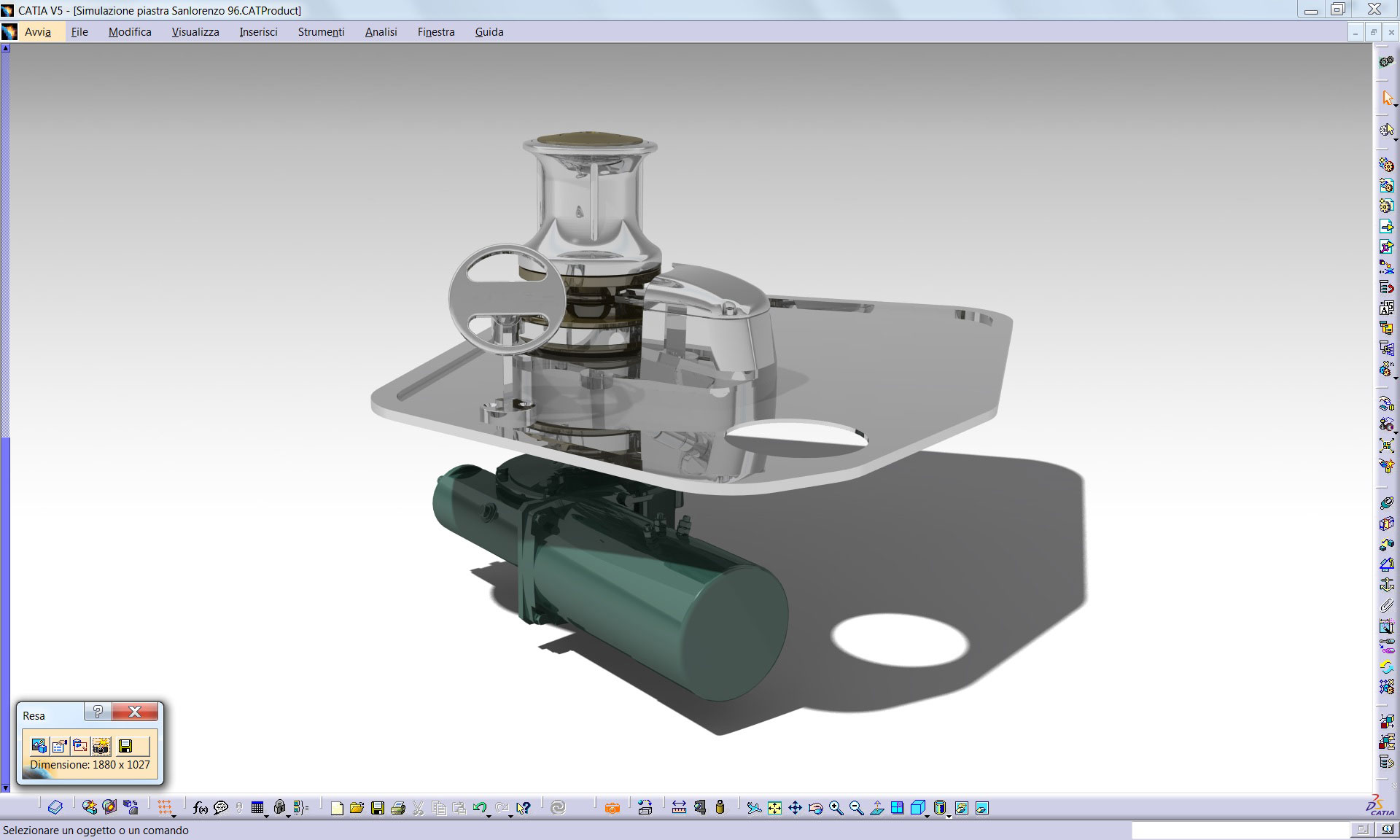Click the formula f(x) icon
This screenshot has width=1400, height=840.
[x=200, y=808]
